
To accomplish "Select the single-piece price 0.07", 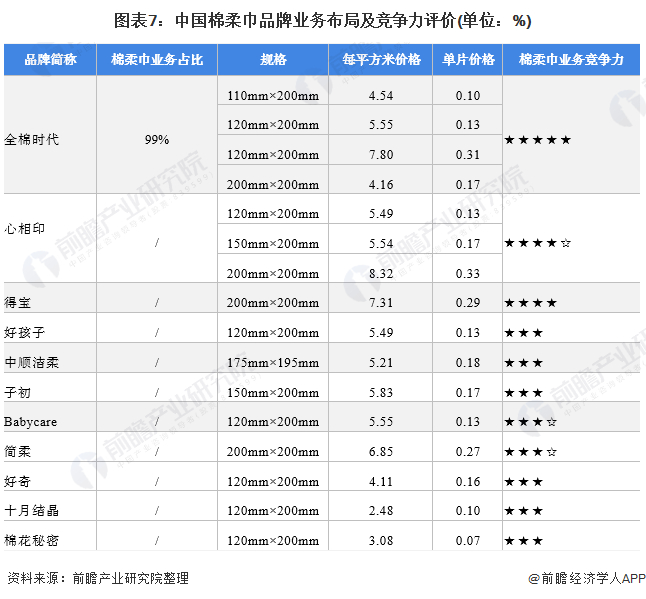I will click(x=468, y=541).
